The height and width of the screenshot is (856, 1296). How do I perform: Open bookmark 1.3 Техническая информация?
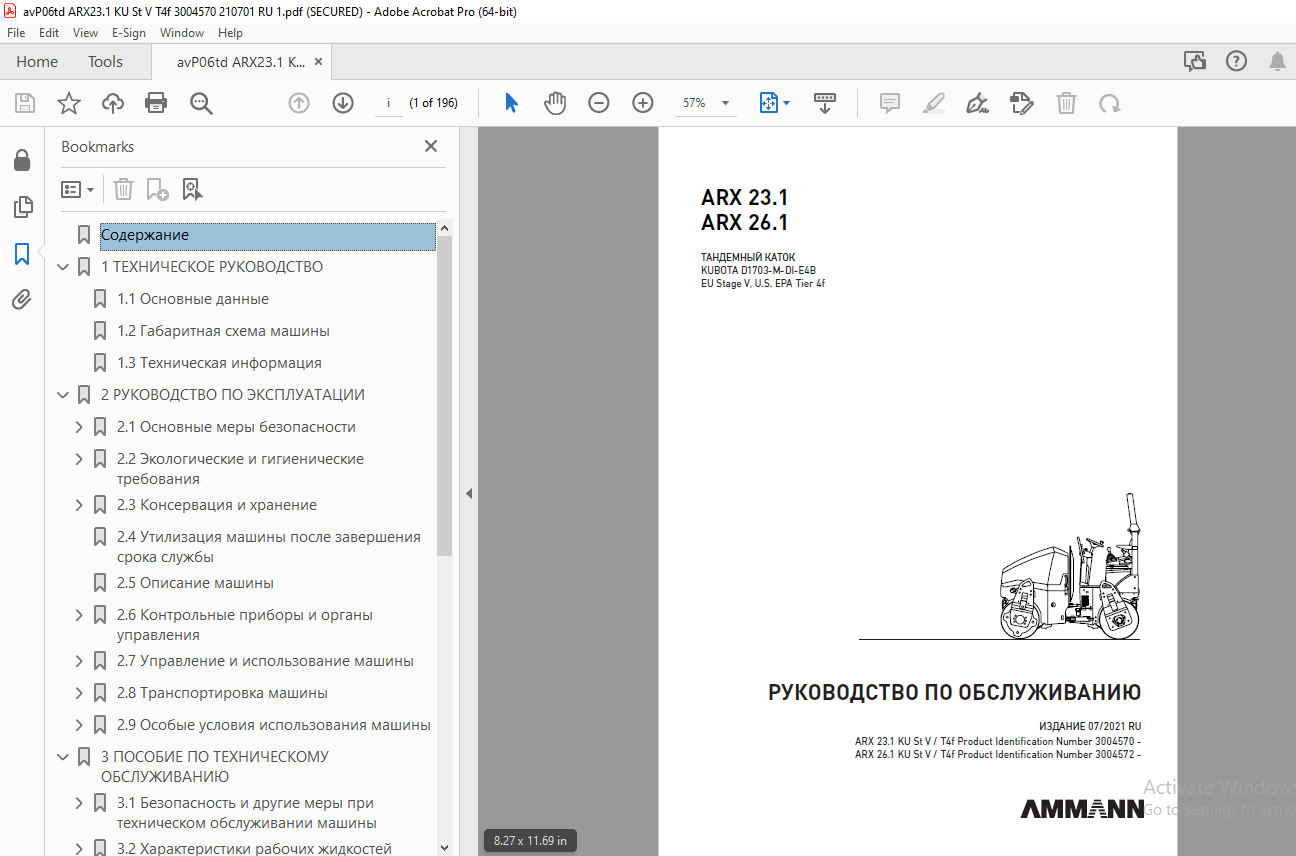click(219, 363)
